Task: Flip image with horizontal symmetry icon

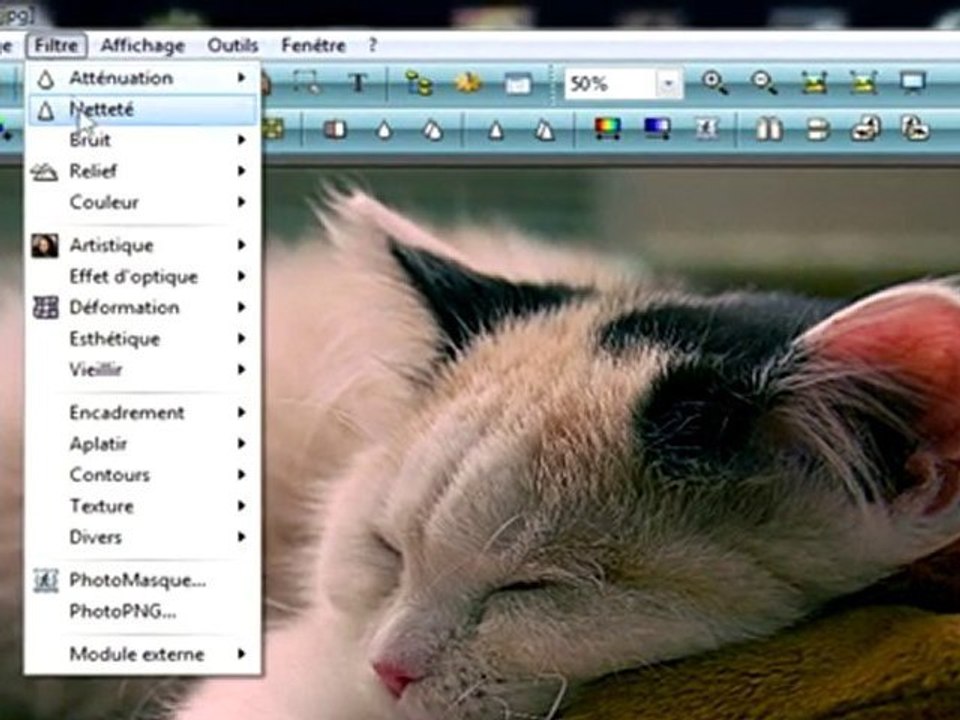Action: (770, 129)
